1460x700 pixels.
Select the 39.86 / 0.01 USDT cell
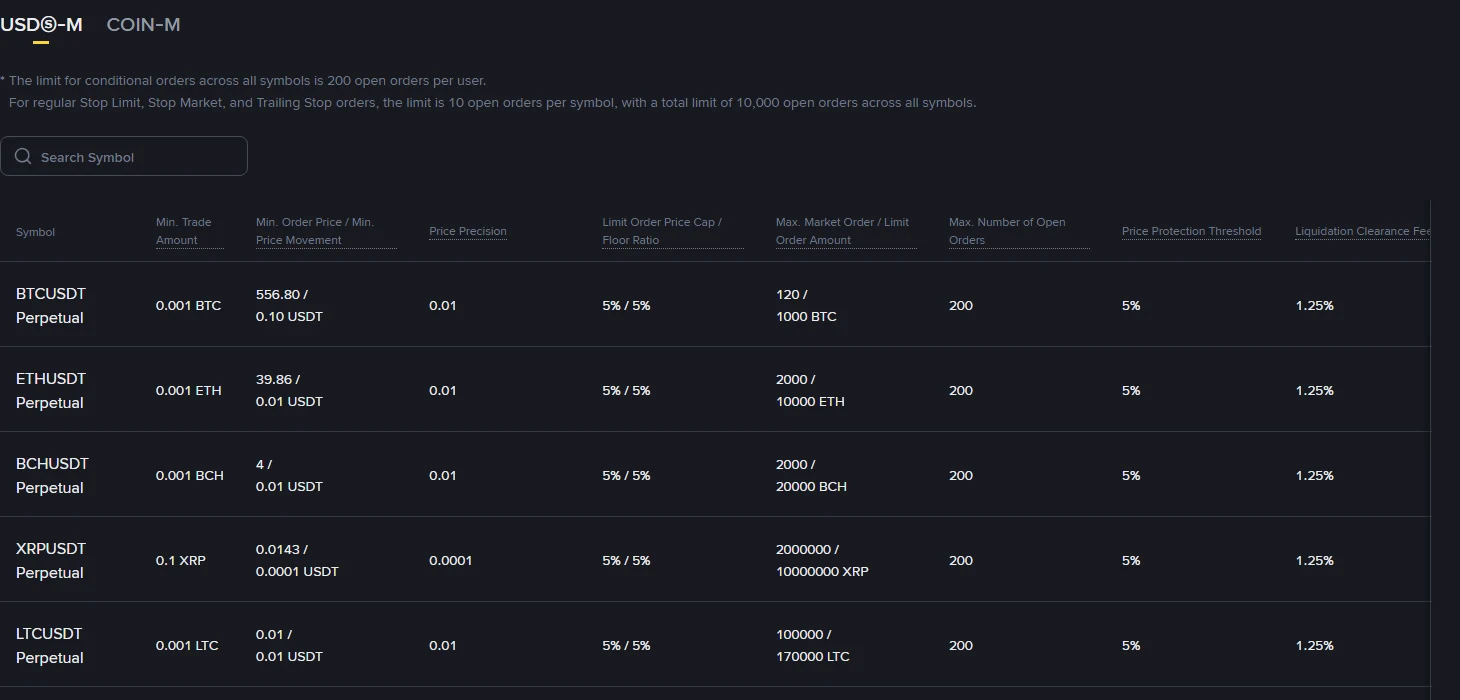click(x=290, y=391)
